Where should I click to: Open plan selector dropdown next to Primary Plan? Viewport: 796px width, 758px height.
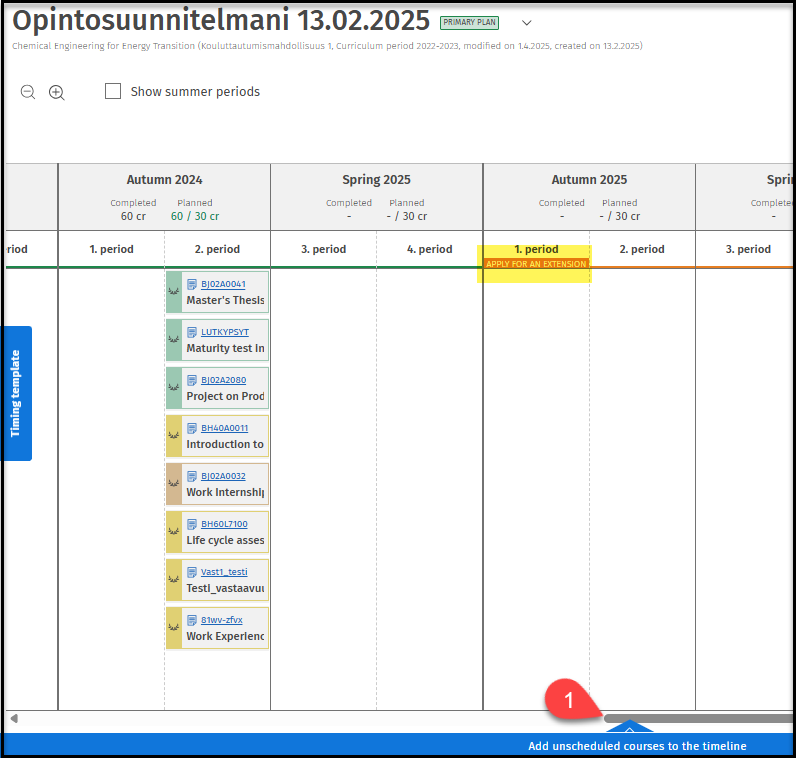(527, 23)
